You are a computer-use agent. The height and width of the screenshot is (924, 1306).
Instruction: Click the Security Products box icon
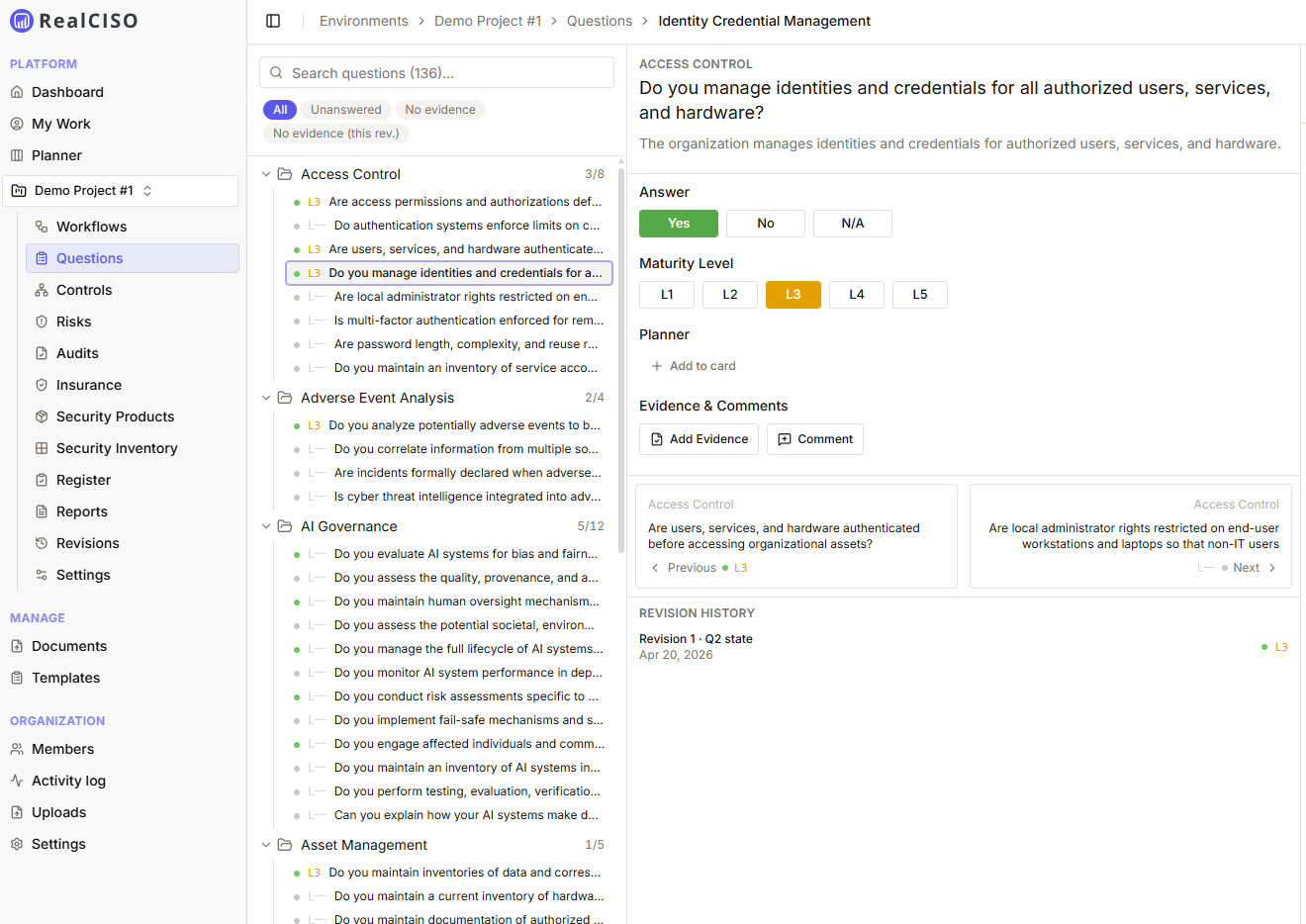[42, 416]
